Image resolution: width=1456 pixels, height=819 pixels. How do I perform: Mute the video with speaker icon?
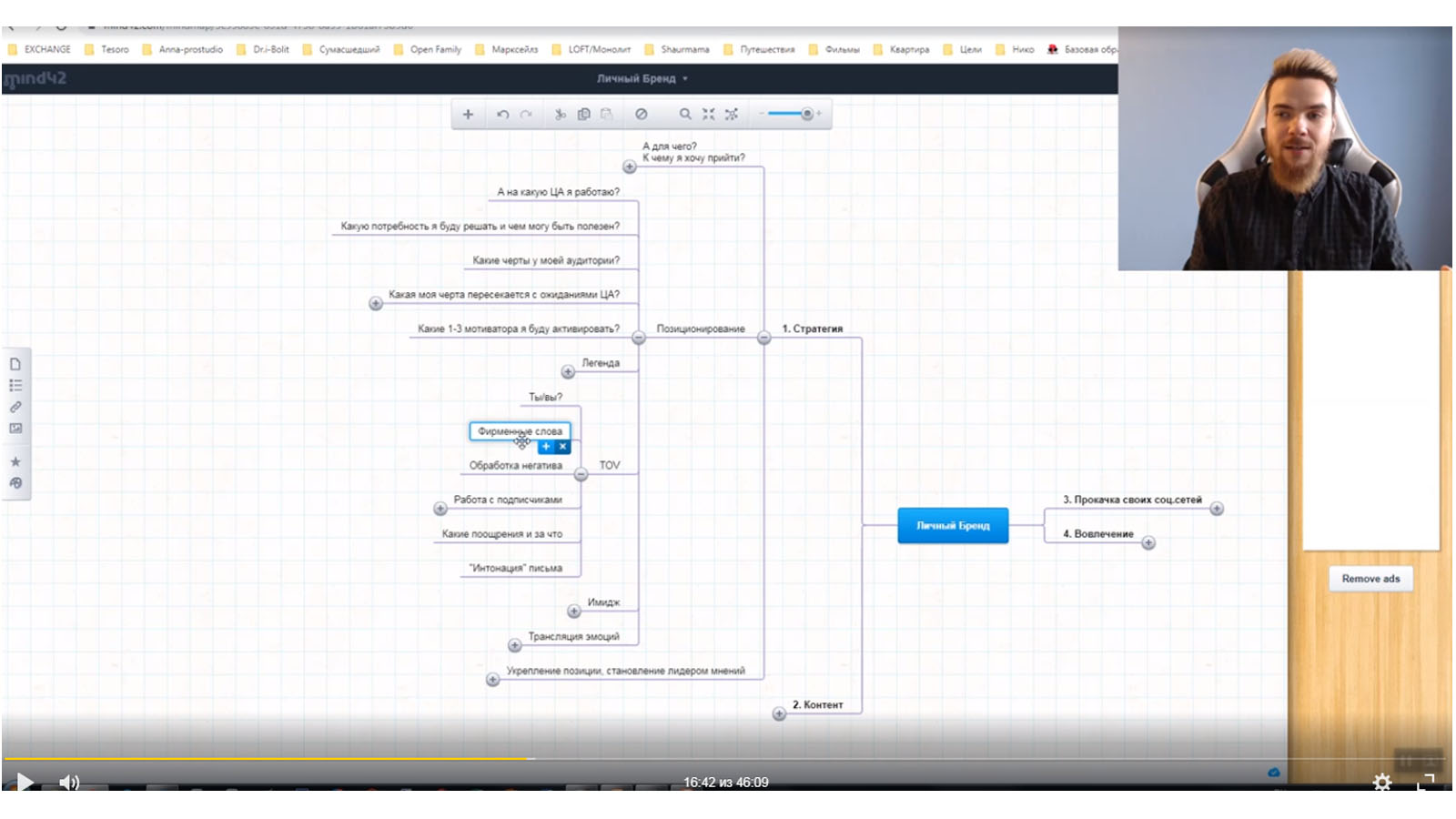point(69,782)
